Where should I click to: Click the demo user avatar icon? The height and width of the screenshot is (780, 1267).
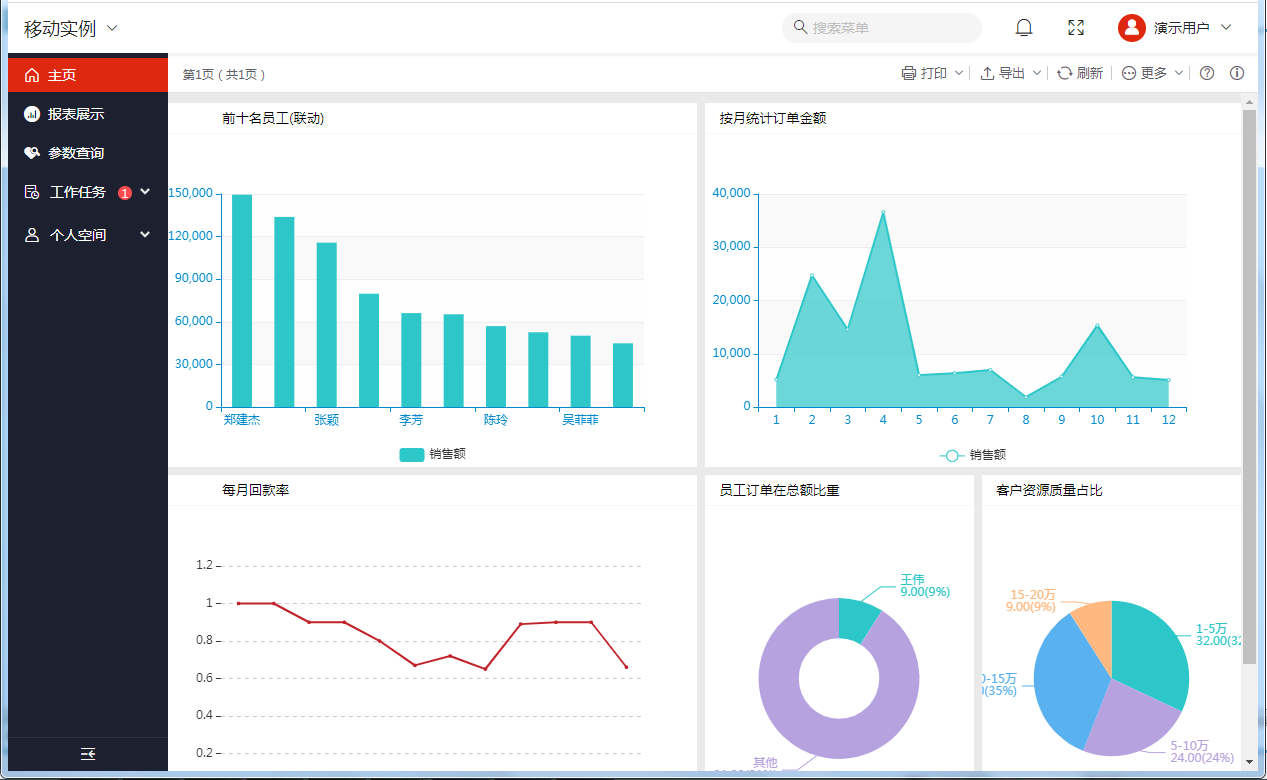(x=1131, y=28)
